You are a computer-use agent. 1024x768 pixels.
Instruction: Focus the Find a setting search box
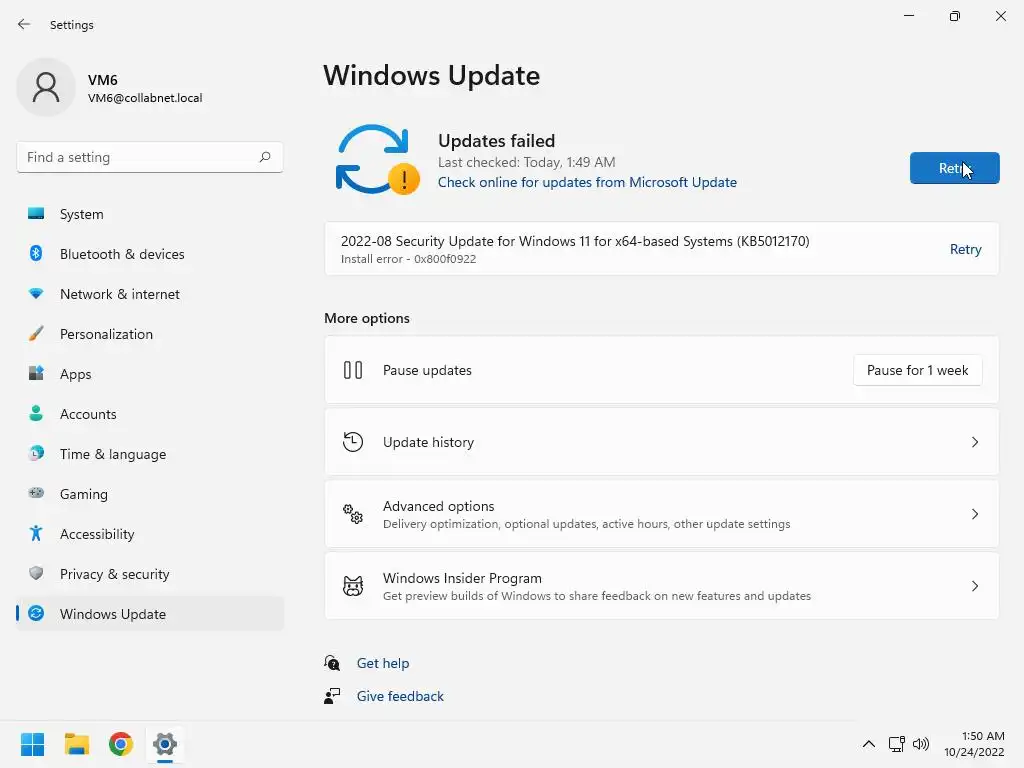pyautogui.click(x=140, y=157)
